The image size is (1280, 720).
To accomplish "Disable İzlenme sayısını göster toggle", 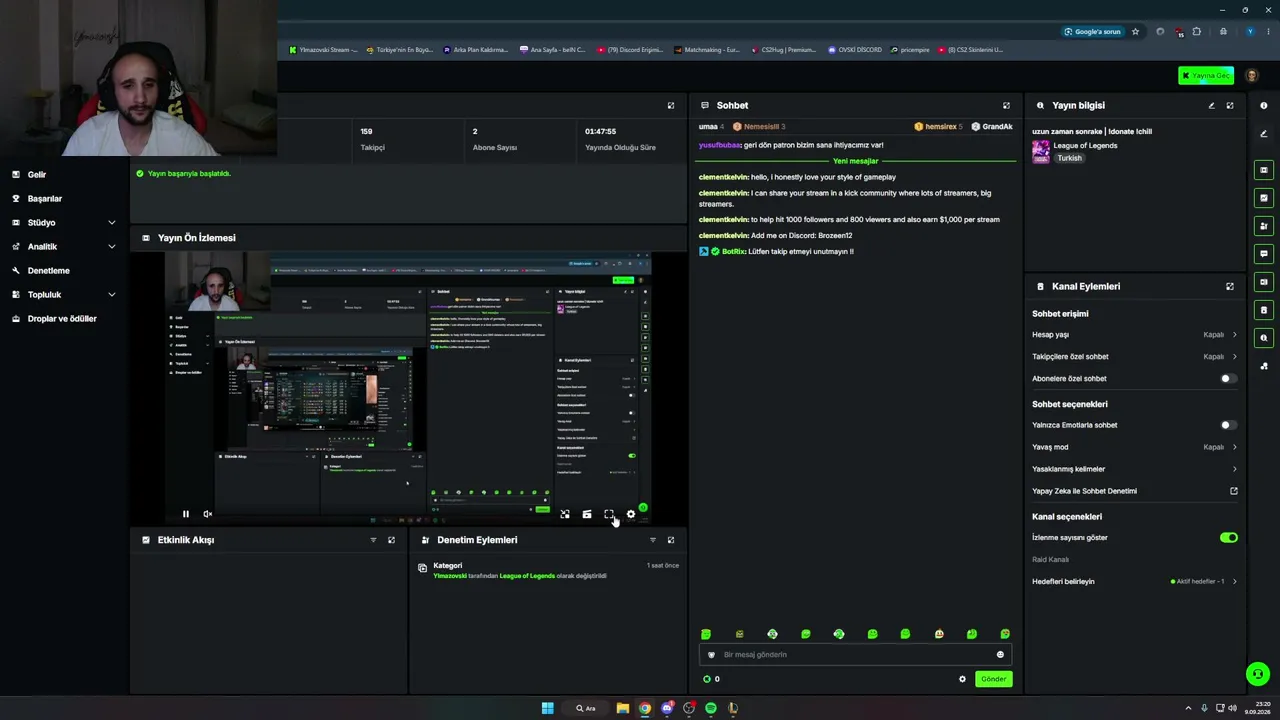I will (x=1229, y=538).
